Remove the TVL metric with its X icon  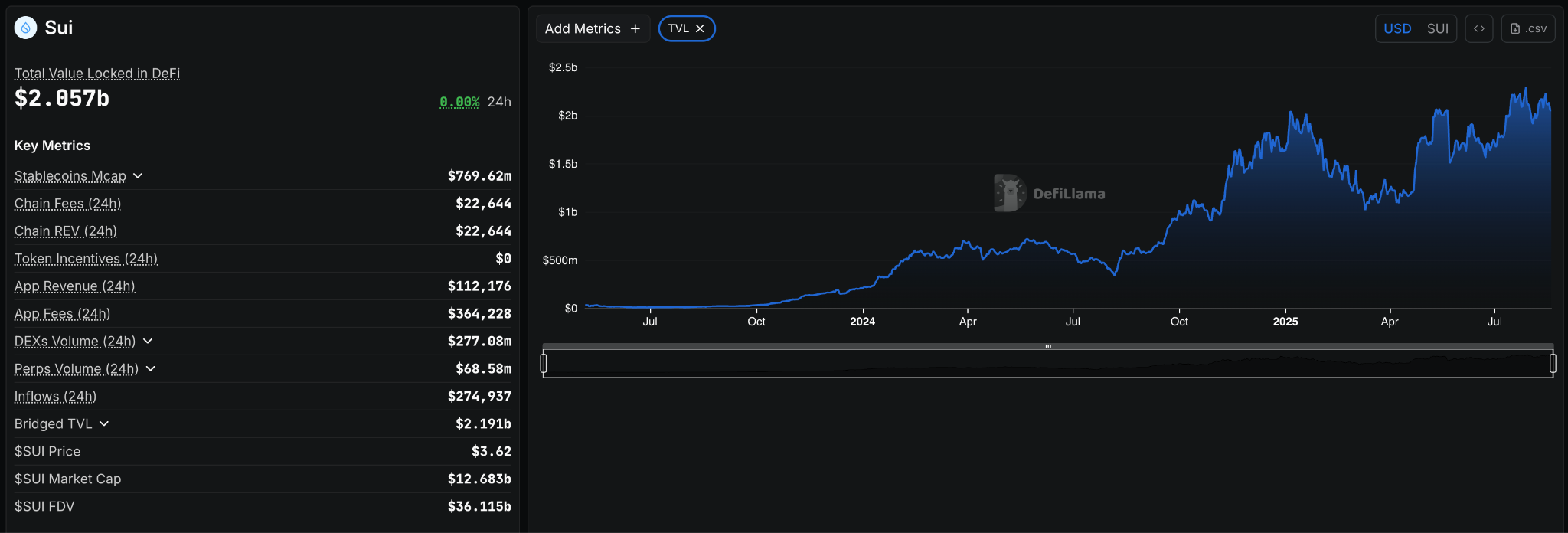tap(700, 28)
